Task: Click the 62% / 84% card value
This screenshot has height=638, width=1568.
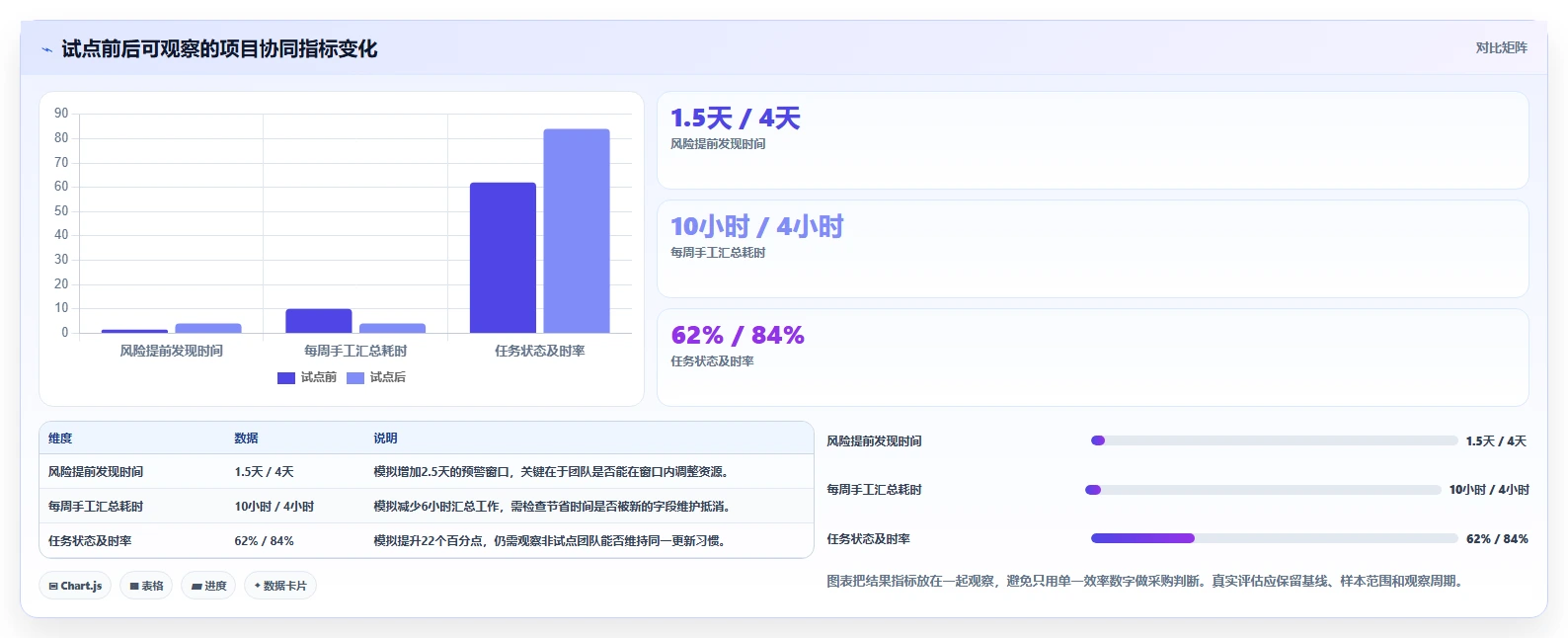Action: [x=738, y=336]
